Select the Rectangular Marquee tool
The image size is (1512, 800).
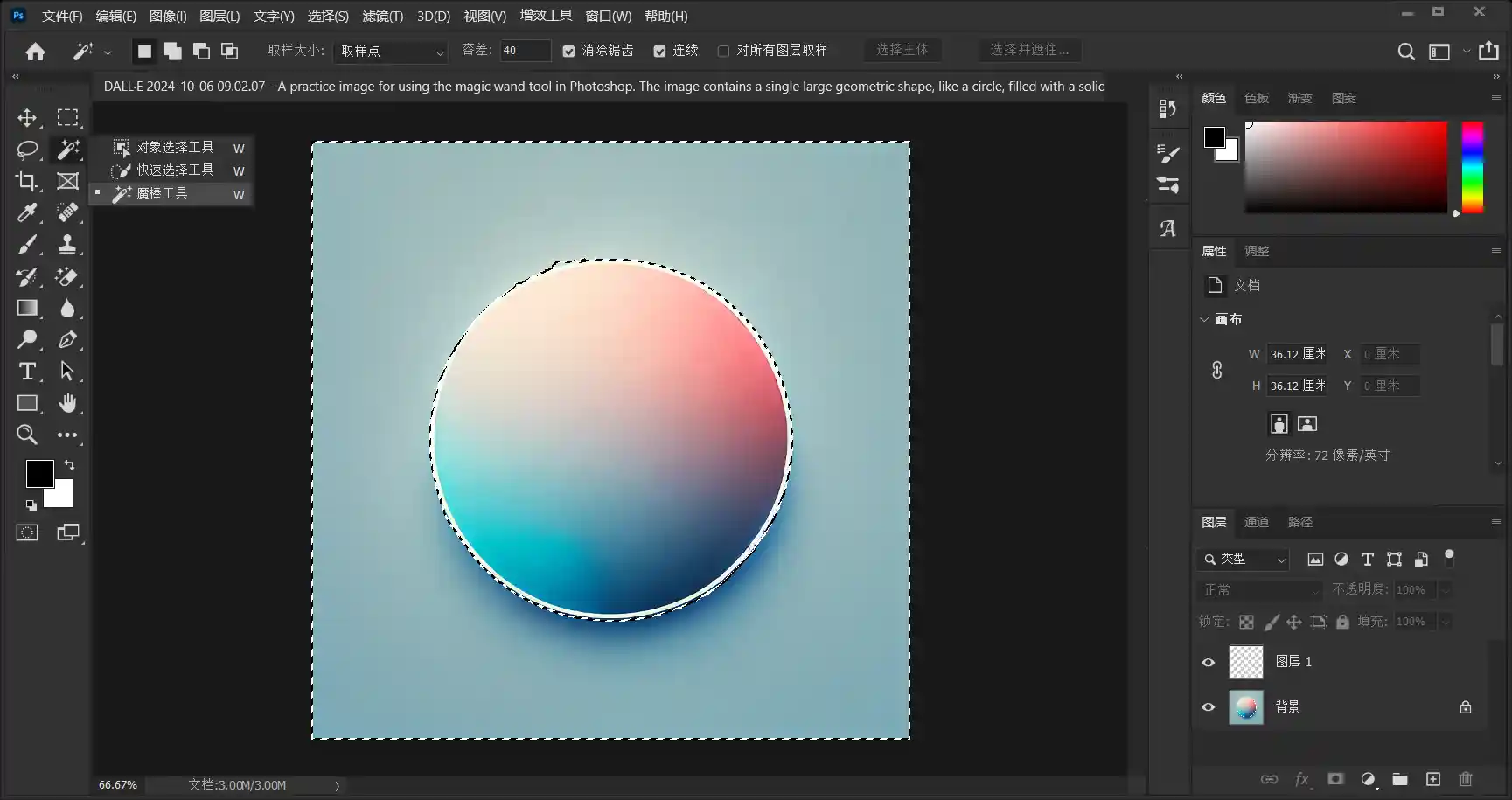coord(67,118)
